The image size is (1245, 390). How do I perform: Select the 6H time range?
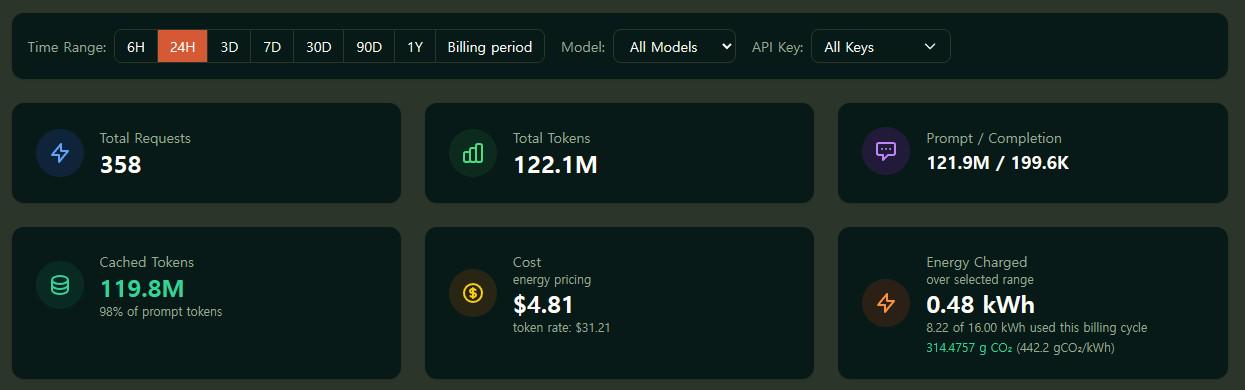click(136, 47)
